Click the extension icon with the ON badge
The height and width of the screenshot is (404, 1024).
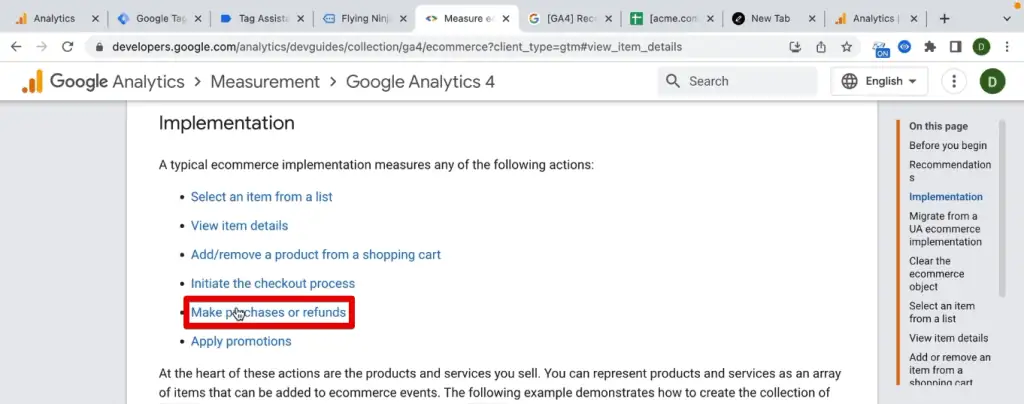pyautogui.click(x=881, y=48)
